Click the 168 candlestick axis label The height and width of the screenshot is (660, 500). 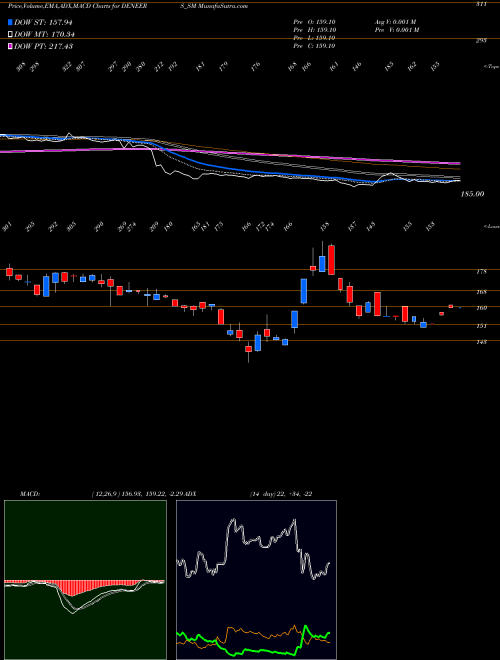pos(481,292)
